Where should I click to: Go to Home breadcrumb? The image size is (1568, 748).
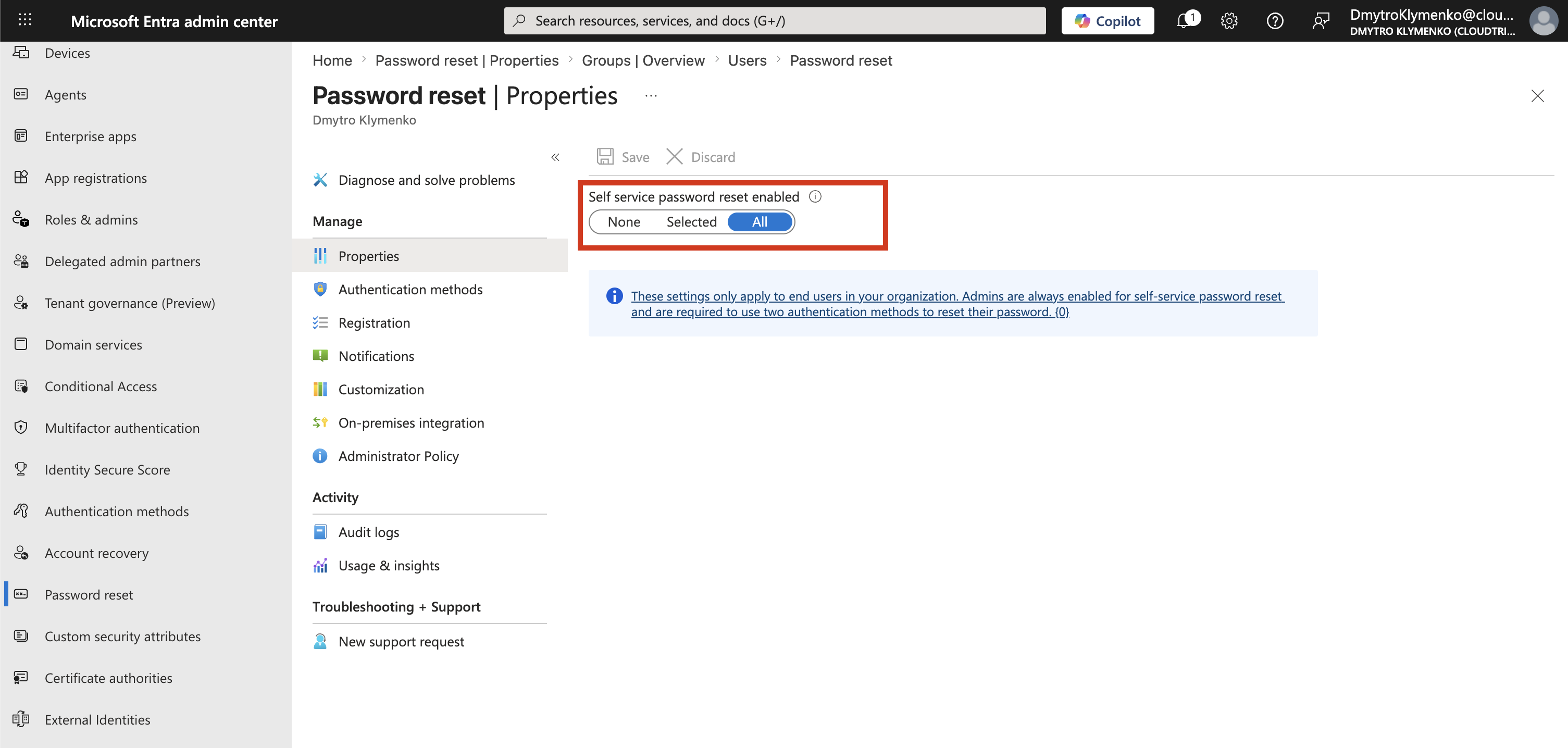click(332, 60)
